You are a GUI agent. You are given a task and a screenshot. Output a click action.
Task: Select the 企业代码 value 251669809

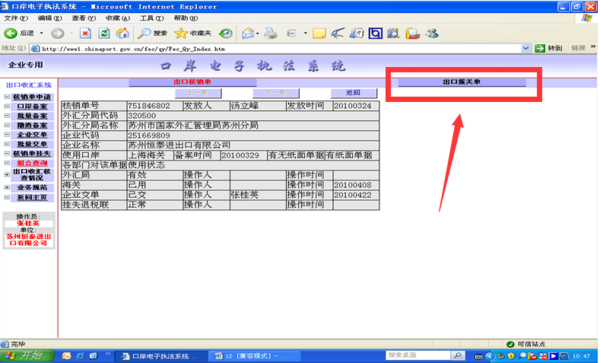point(149,135)
